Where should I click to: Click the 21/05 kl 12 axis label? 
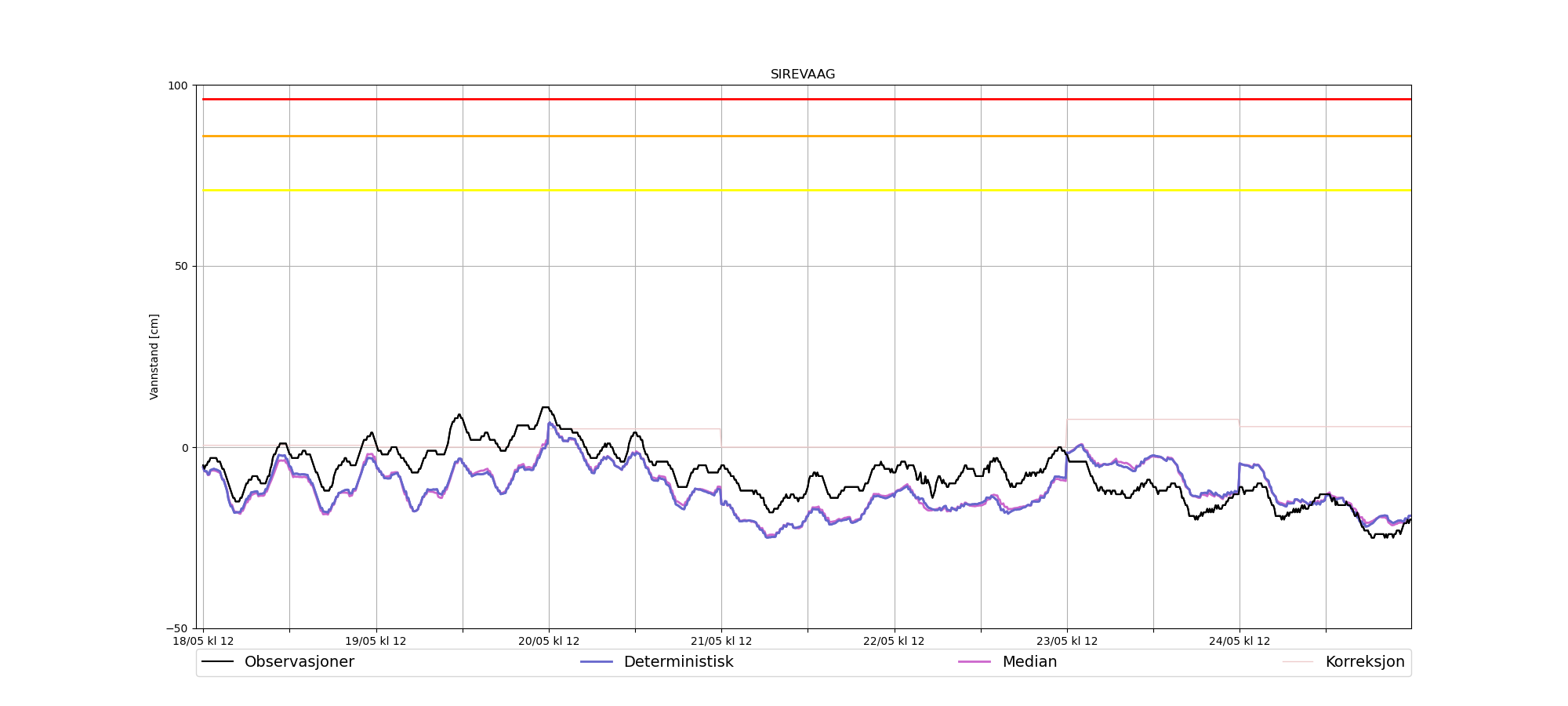(721, 641)
